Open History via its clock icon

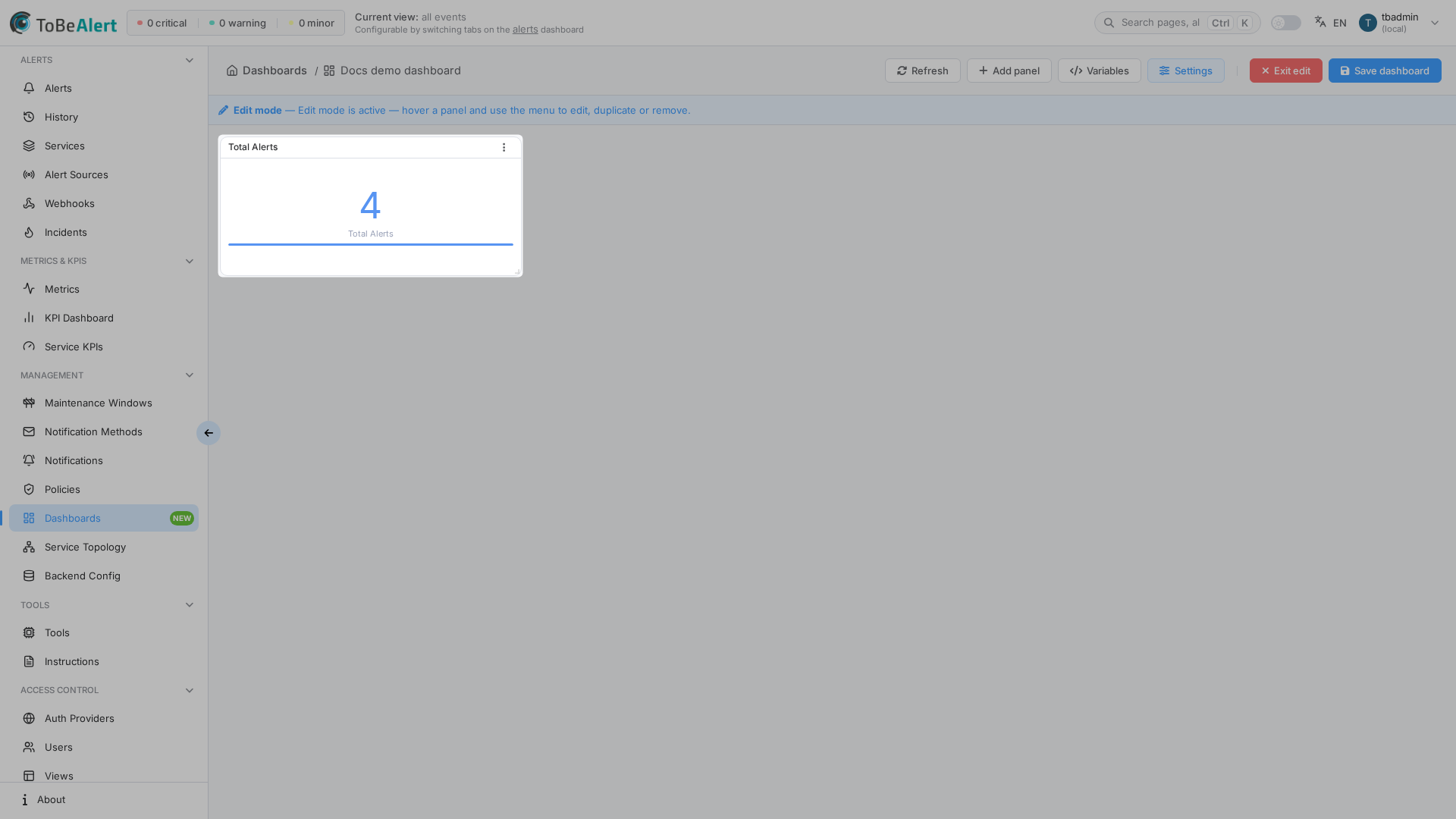(x=29, y=117)
